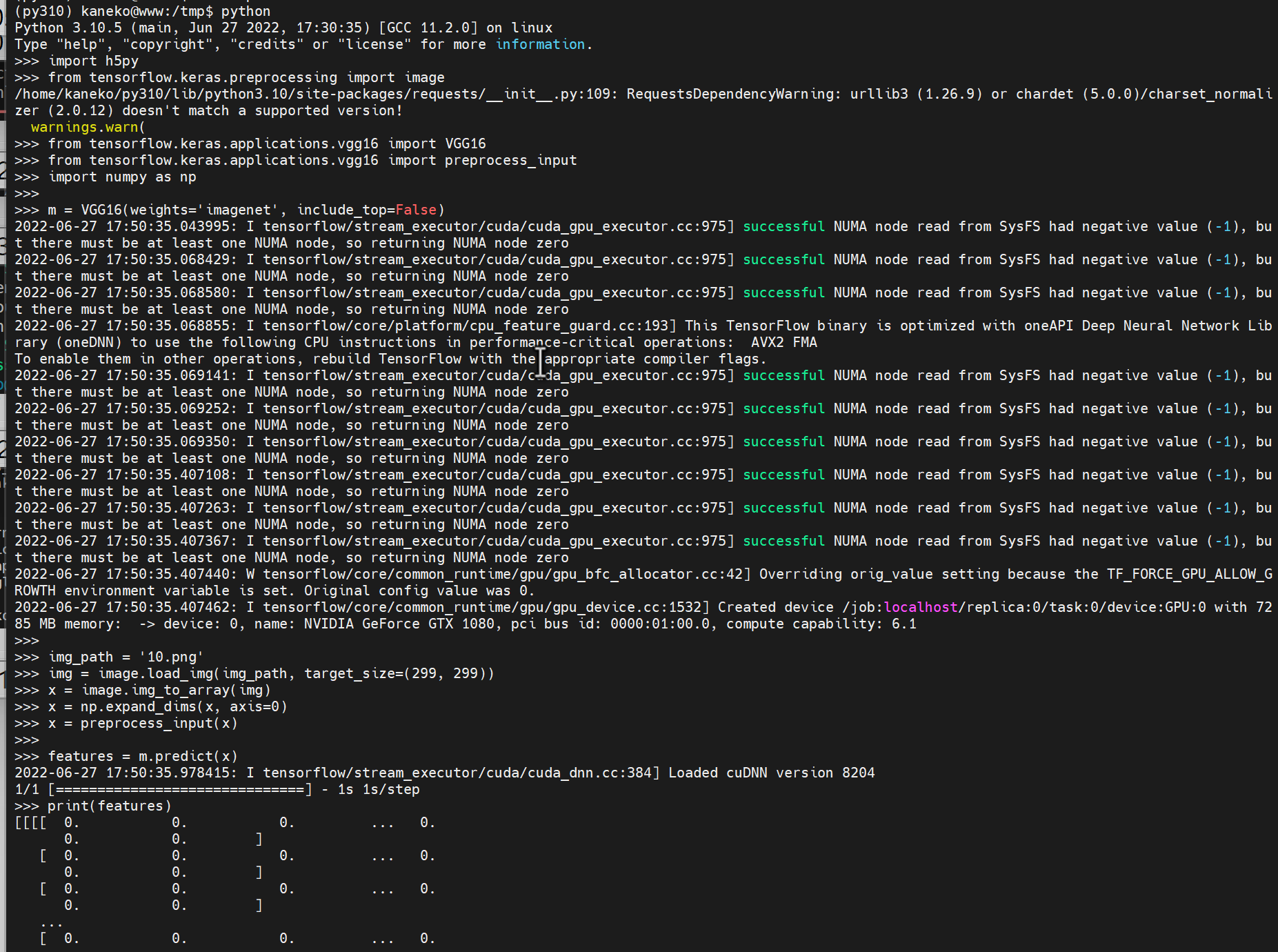The height and width of the screenshot is (952, 1278).
Task: Click the 'x = preprocess_input(x)' line
Action: click(x=126, y=723)
